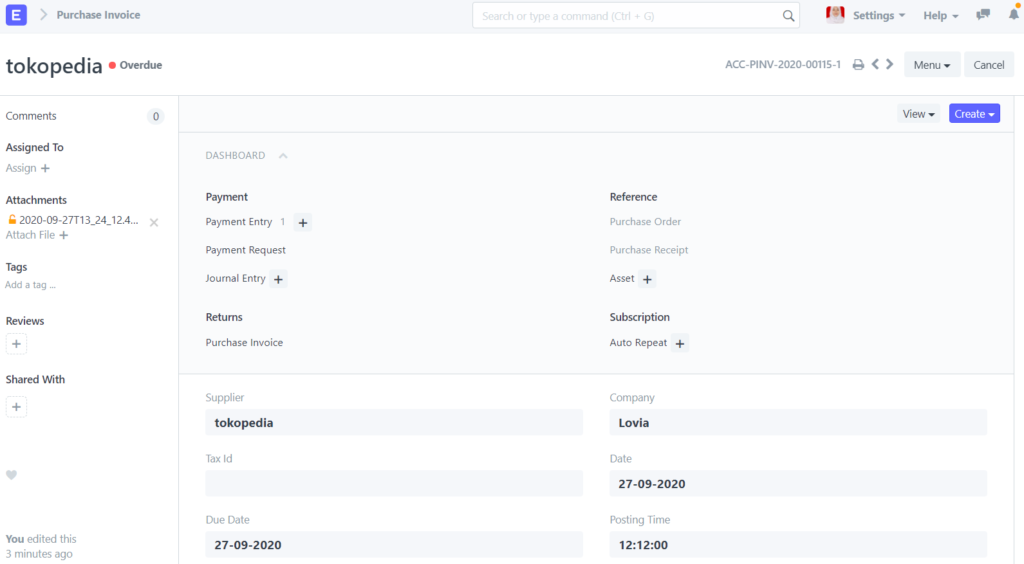Viewport: 1024px width, 564px height.
Task: Click the tokopedia page title
Action: click(54, 66)
